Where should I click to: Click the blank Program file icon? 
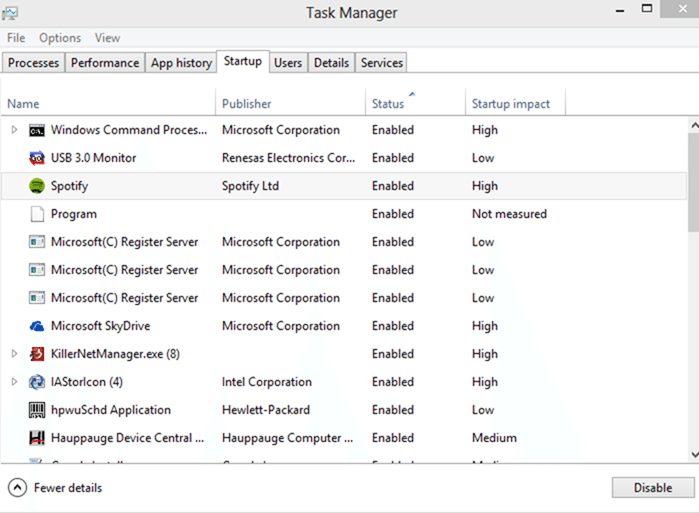tap(37, 214)
